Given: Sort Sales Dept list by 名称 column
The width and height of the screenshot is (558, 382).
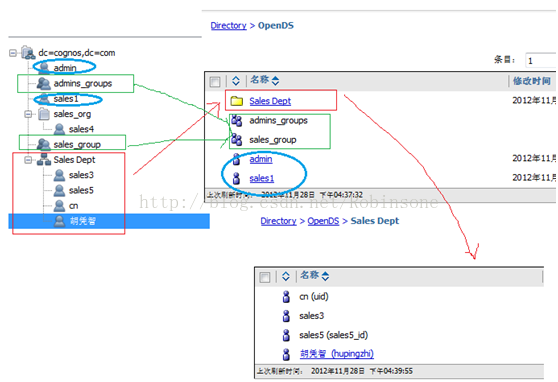Looking at the screenshot, I should (x=314, y=276).
